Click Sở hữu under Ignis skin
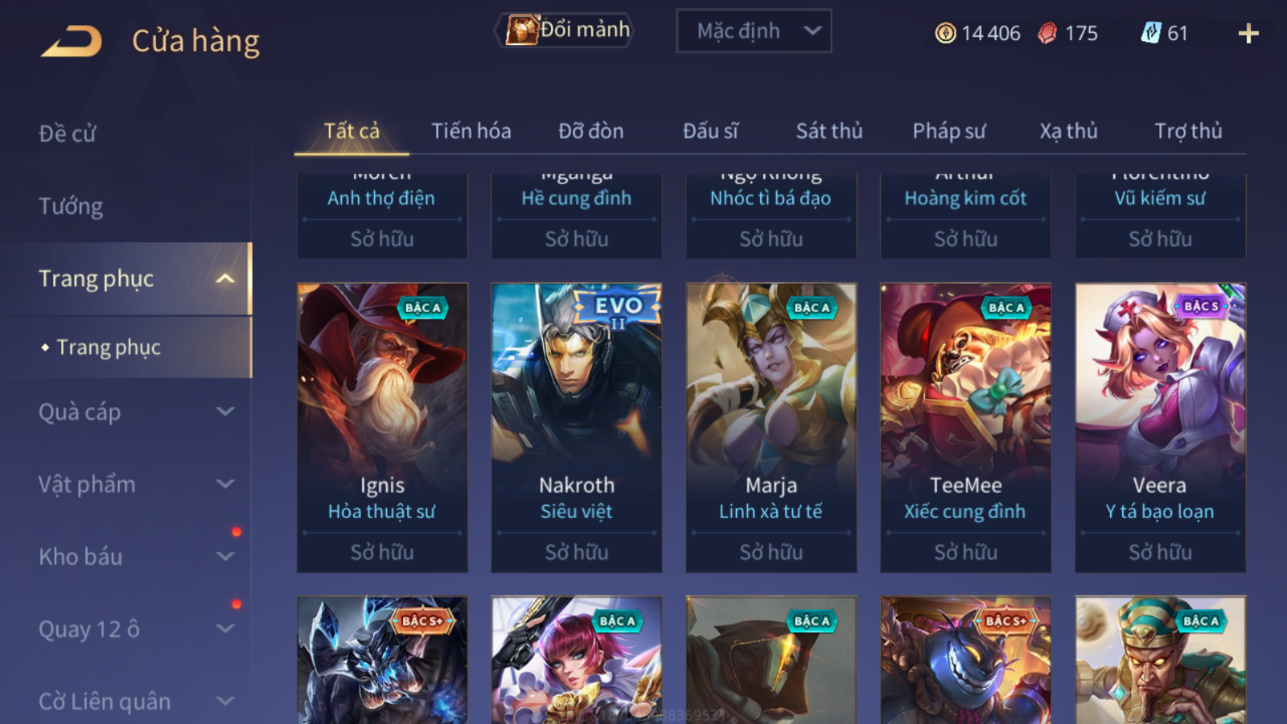1287x724 pixels. (x=382, y=552)
